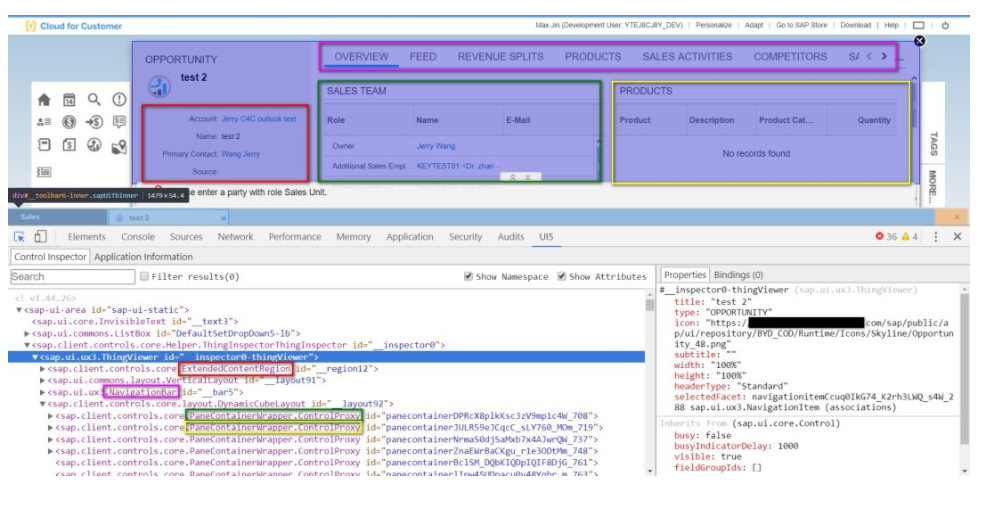Screen dimensions: 984x520
Task: Expand the DefaultSetDropDown5-lb ListBox node
Action: (x=27, y=334)
